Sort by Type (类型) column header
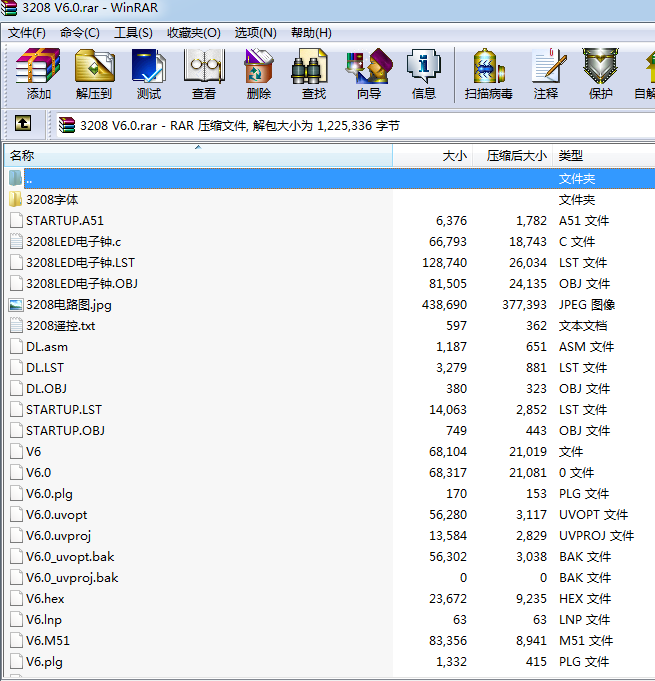This screenshot has width=655, height=681. click(604, 155)
